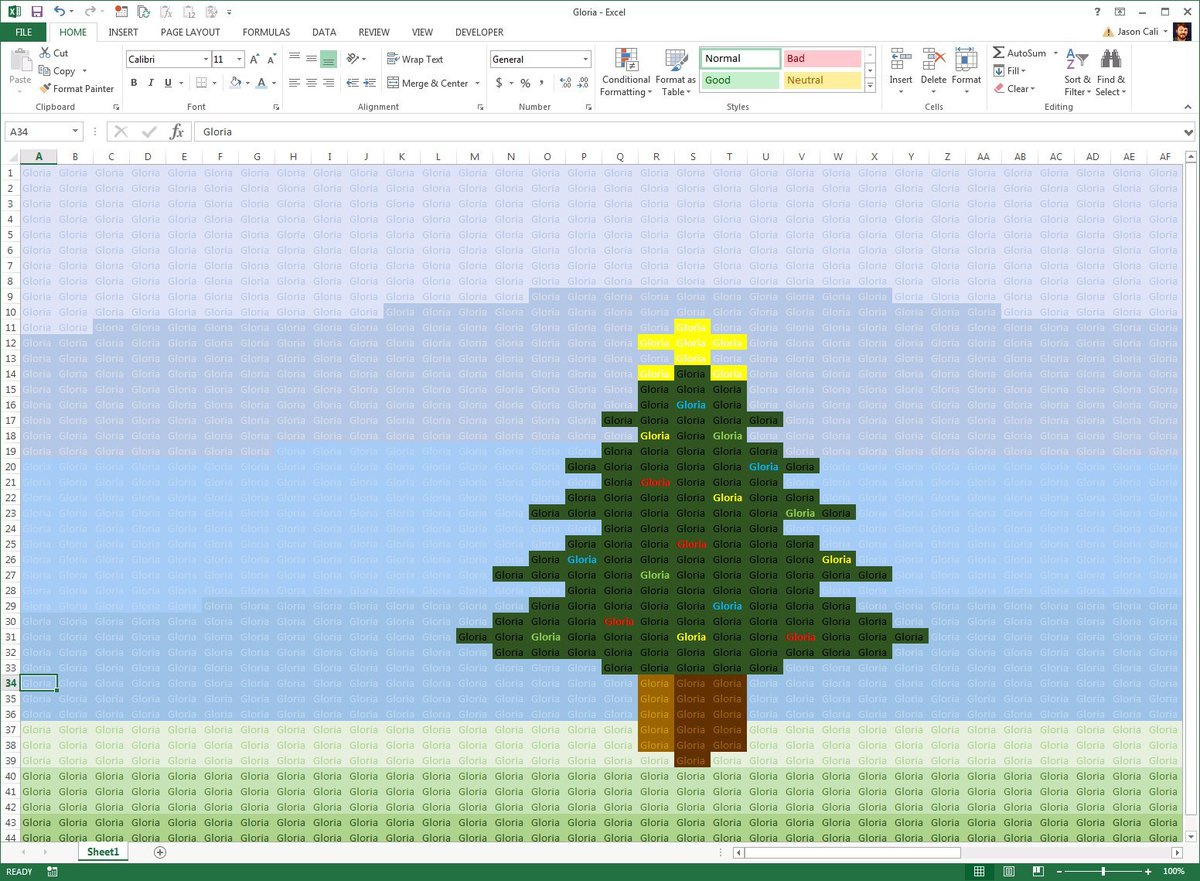
Task: Open the FILE tab
Action: coord(23,32)
